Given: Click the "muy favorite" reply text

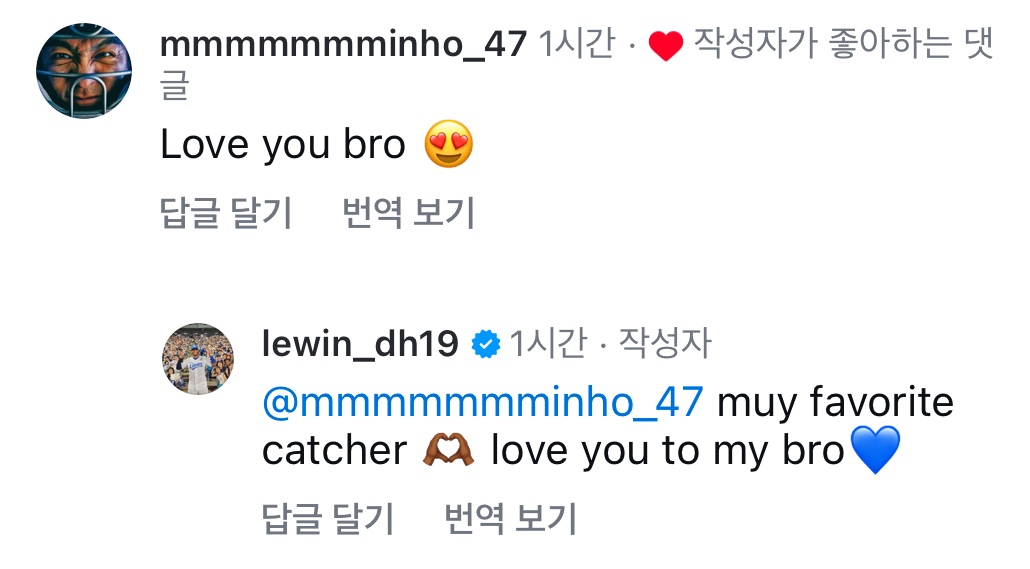Looking at the screenshot, I should point(836,402).
